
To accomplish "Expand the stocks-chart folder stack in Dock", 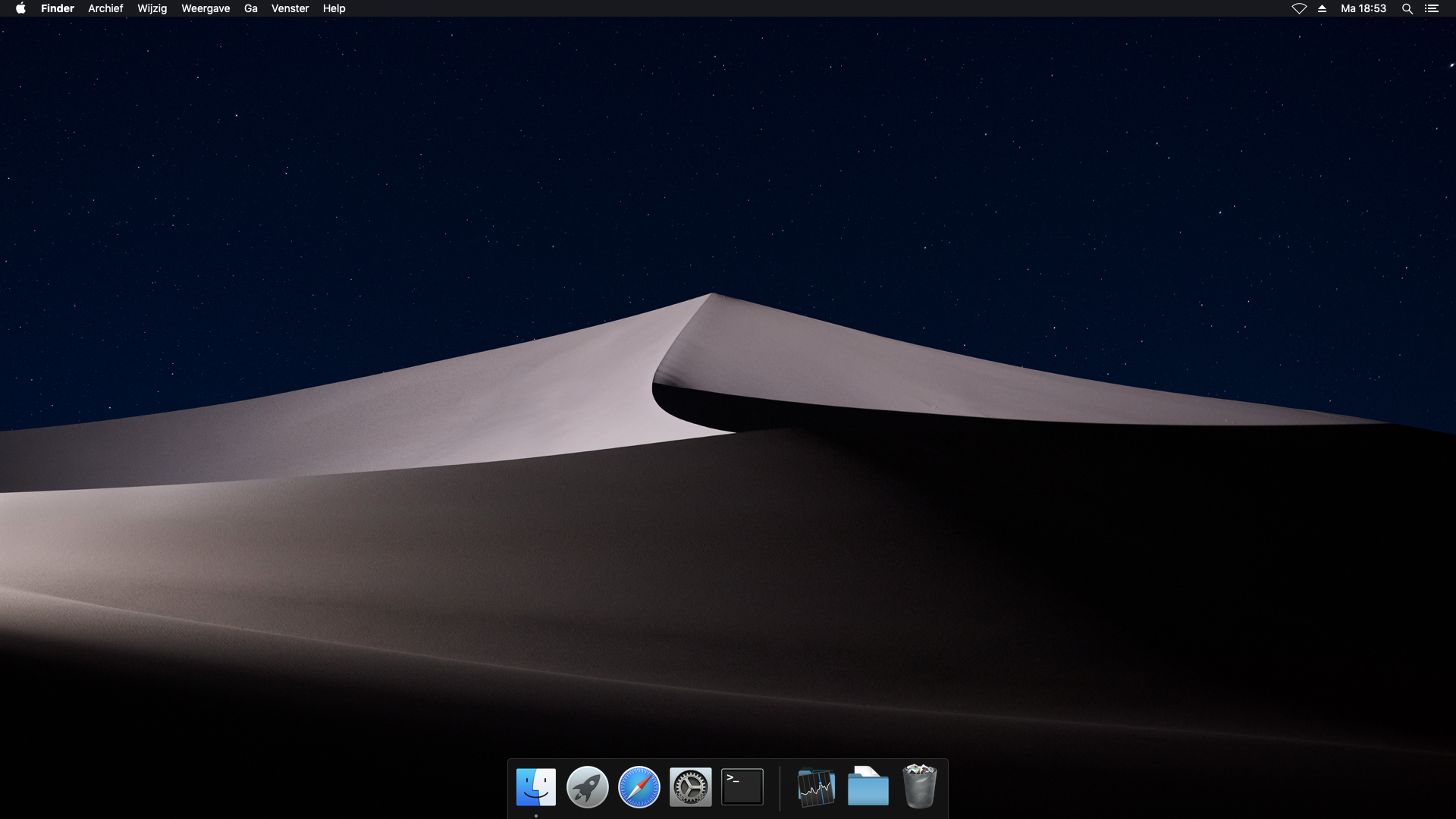I will point(817,787).
